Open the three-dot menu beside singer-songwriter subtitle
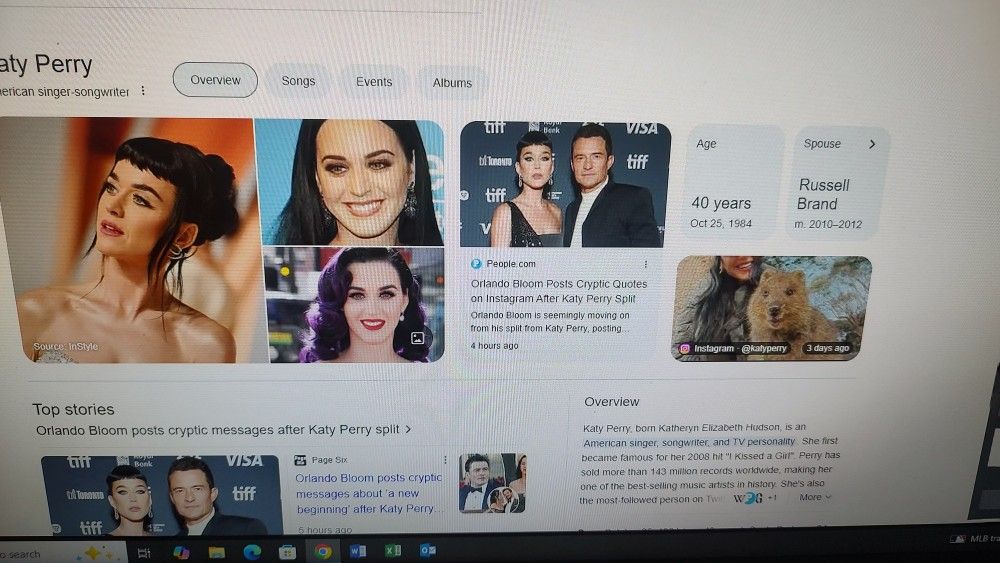This screenshot has height=563, width=1000. (x=143, y=91)
